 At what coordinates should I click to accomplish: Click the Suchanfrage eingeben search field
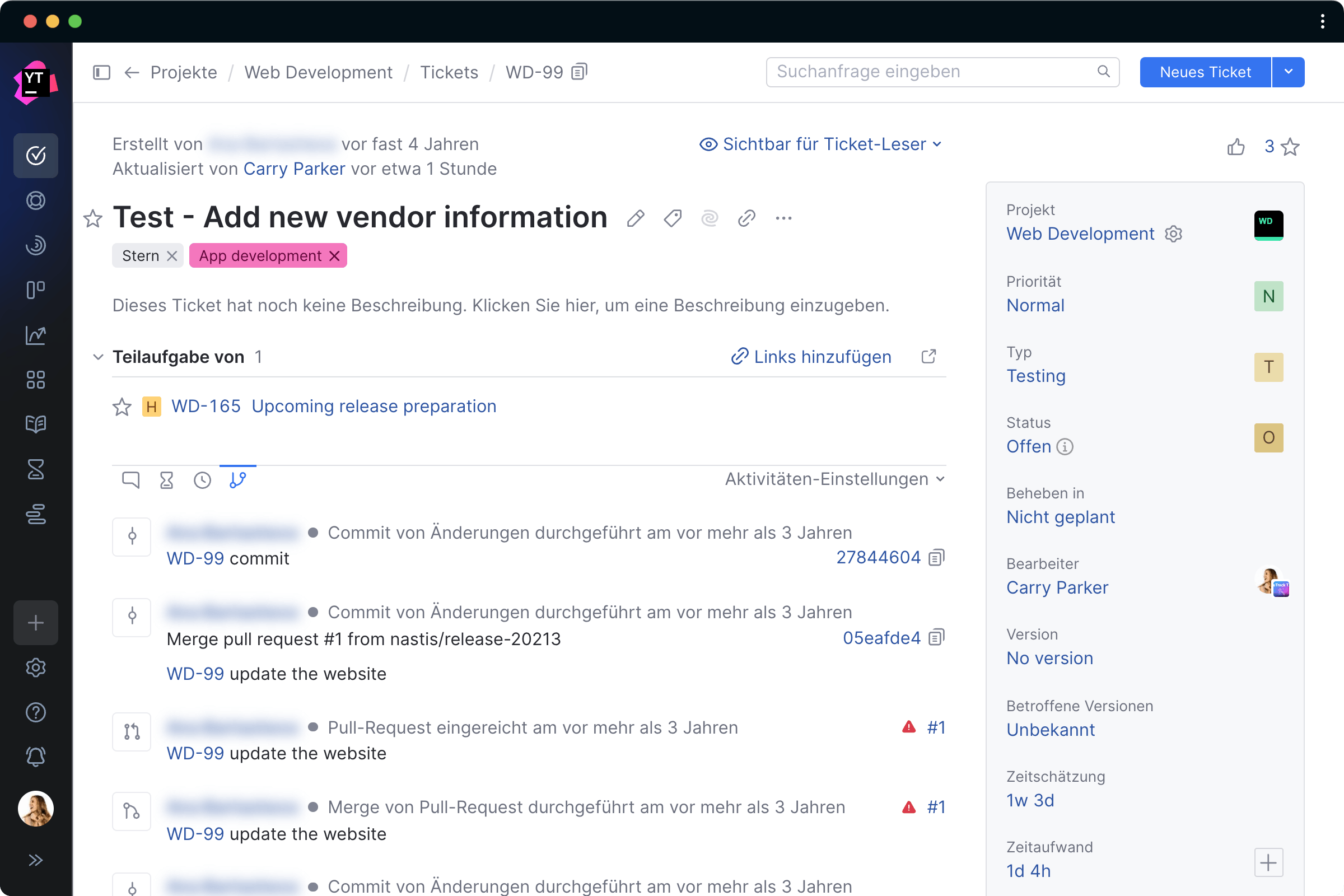(931, 72)
